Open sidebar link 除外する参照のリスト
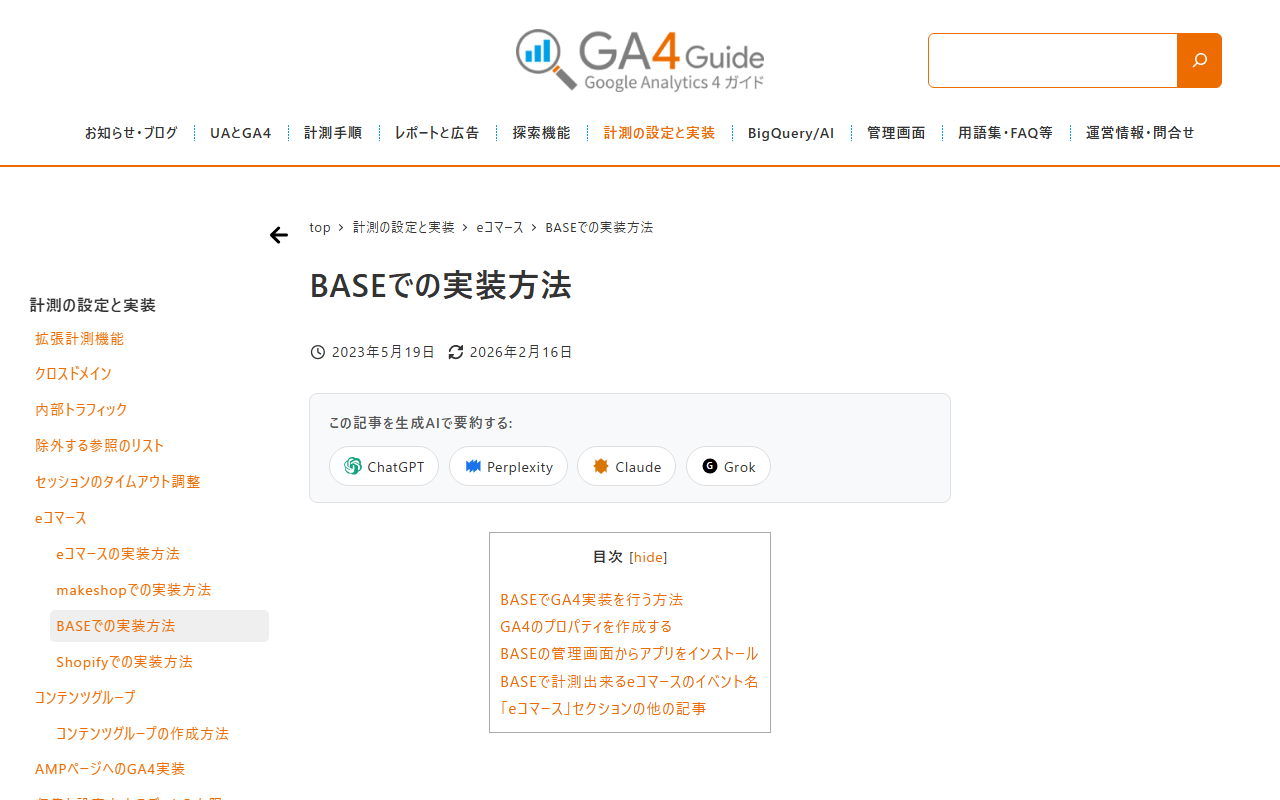 (x=99, y=446)
